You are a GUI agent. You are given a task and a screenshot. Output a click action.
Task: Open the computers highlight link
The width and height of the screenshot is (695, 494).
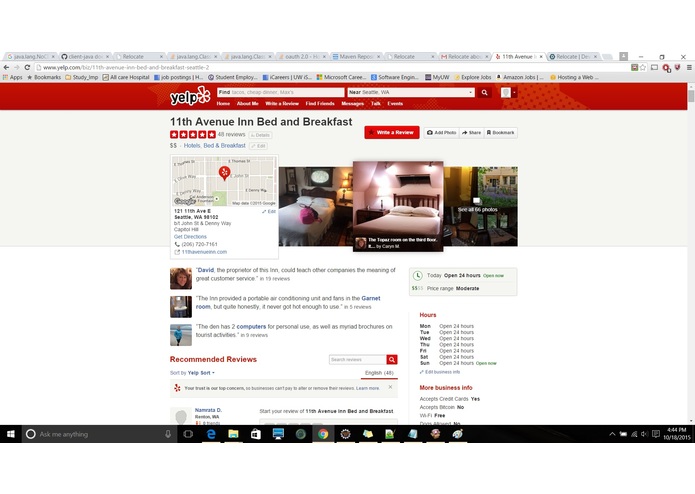(251, 327)
